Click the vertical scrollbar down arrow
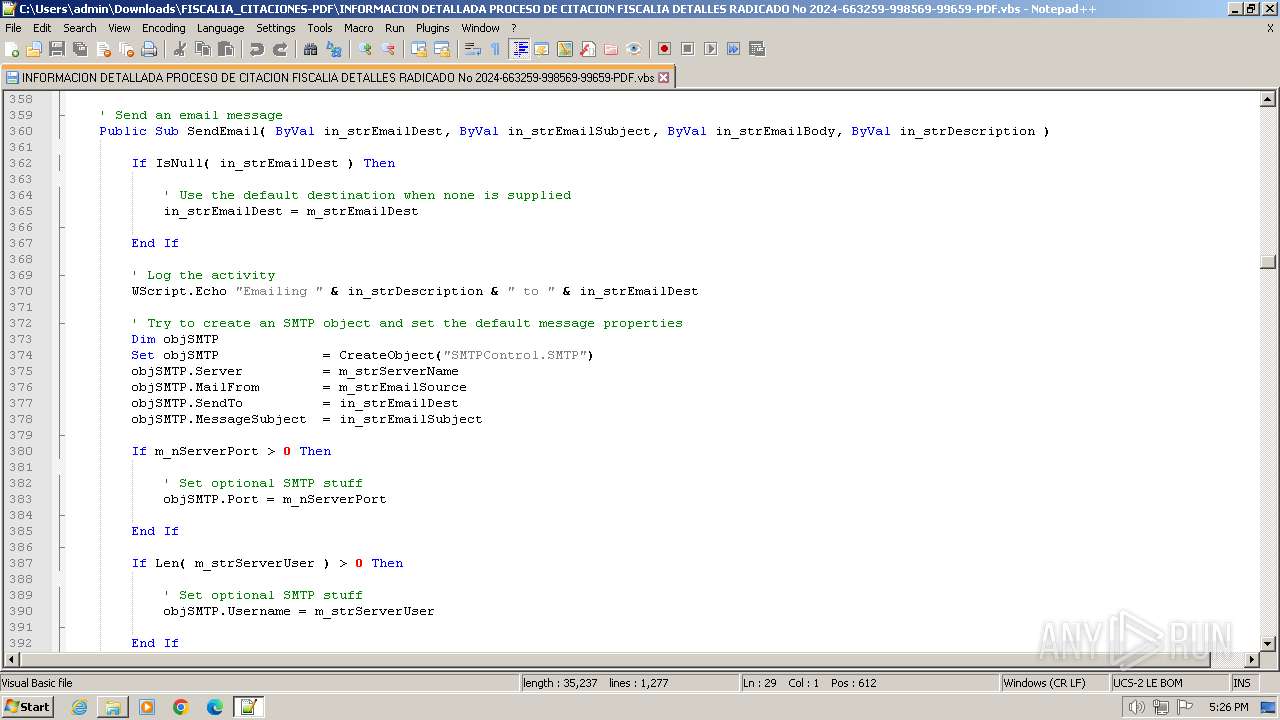 click(1268, 644)
